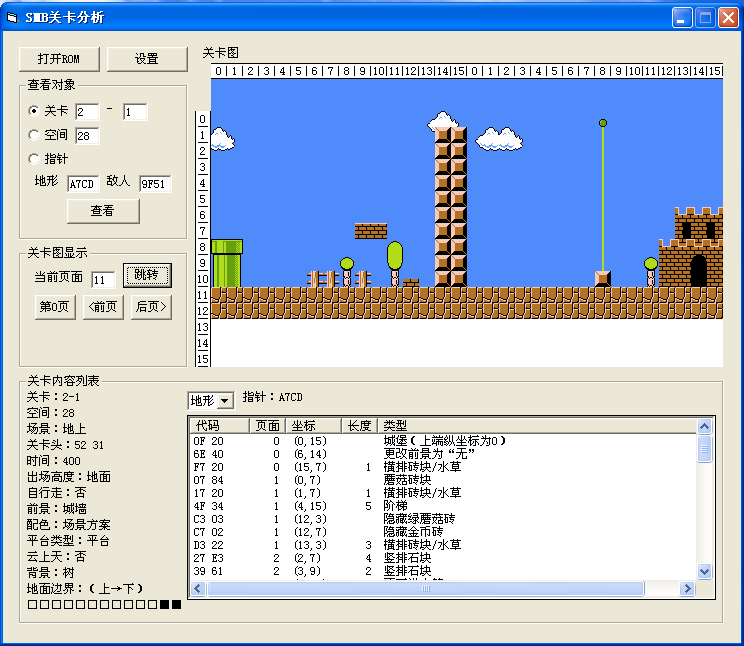Image resolution: width=744 pixels, height=646 pixels.
Task: Select list row with code F7 20
Action: tap(443, 467)
